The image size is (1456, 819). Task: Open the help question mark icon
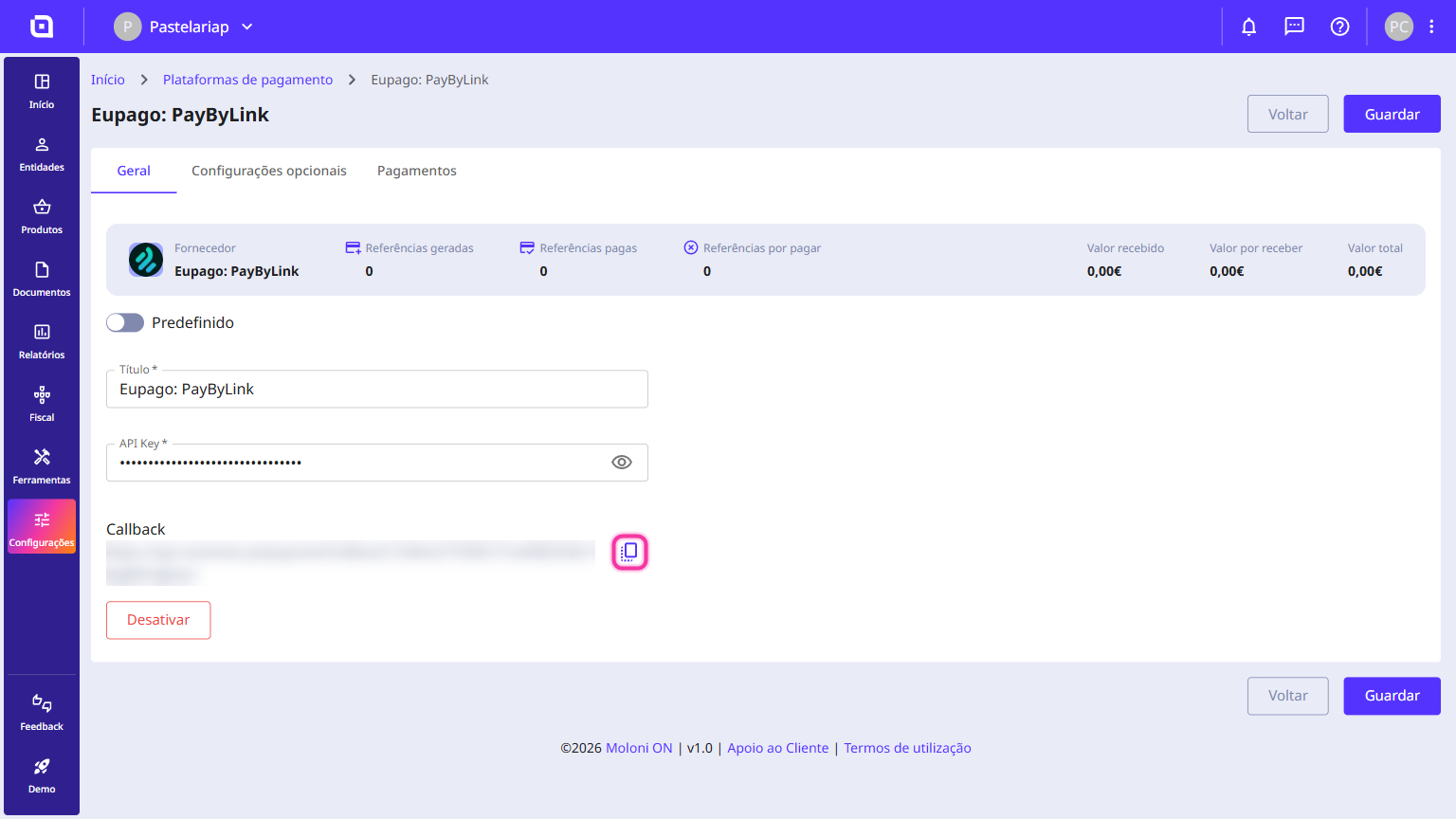[x=1340, y=27]
